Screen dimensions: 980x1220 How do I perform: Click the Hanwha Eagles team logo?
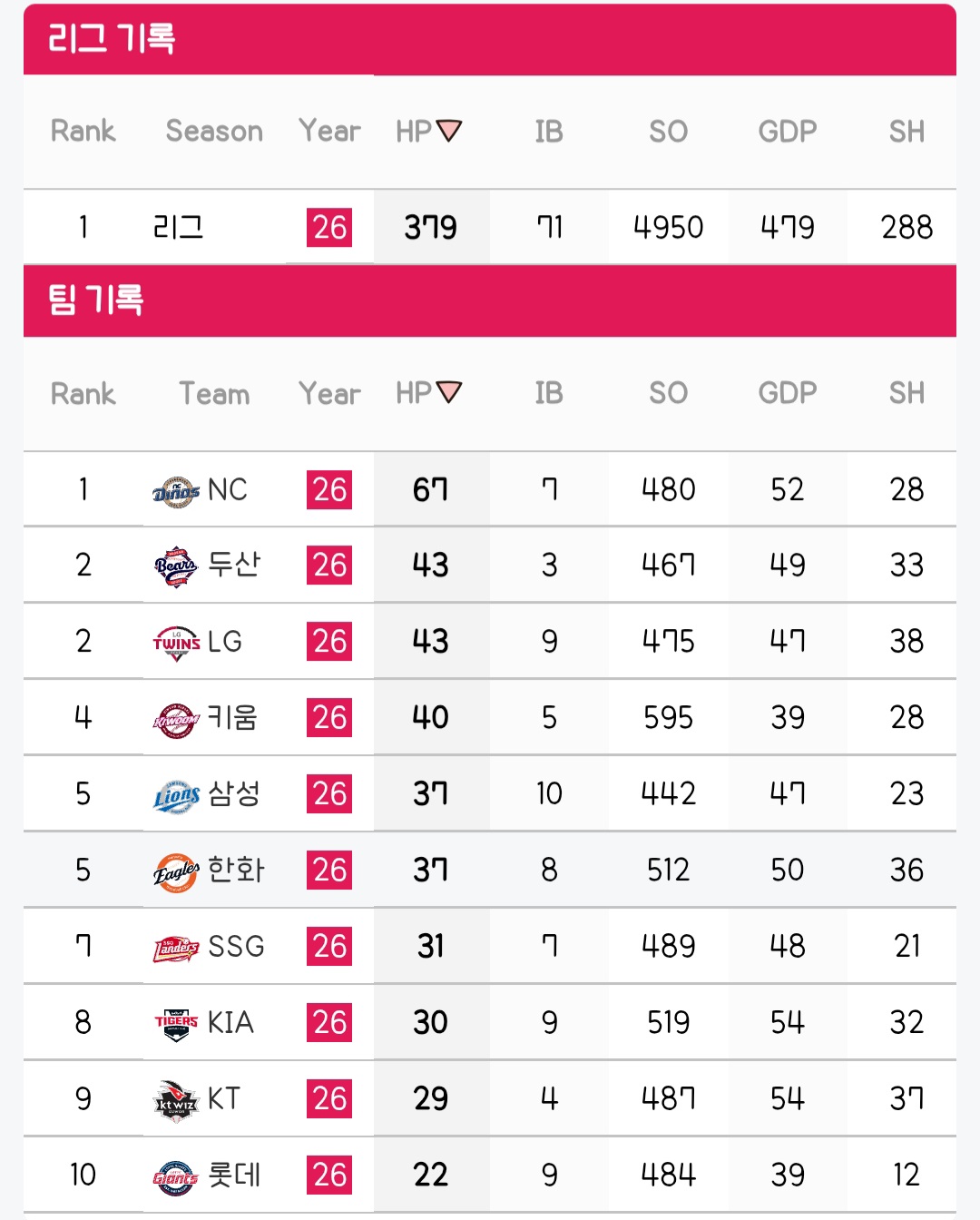click(176, 872)
